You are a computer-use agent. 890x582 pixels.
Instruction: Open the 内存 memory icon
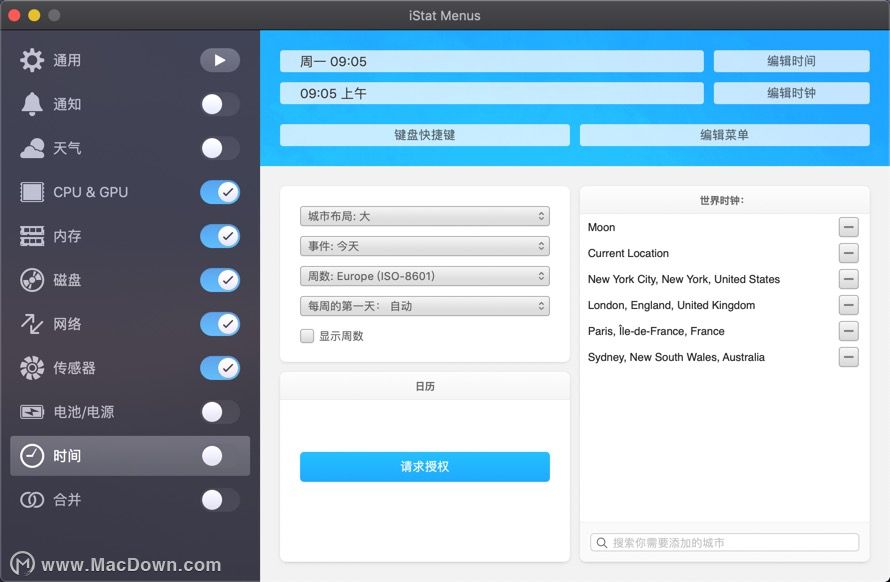click(x=32, y=236)
